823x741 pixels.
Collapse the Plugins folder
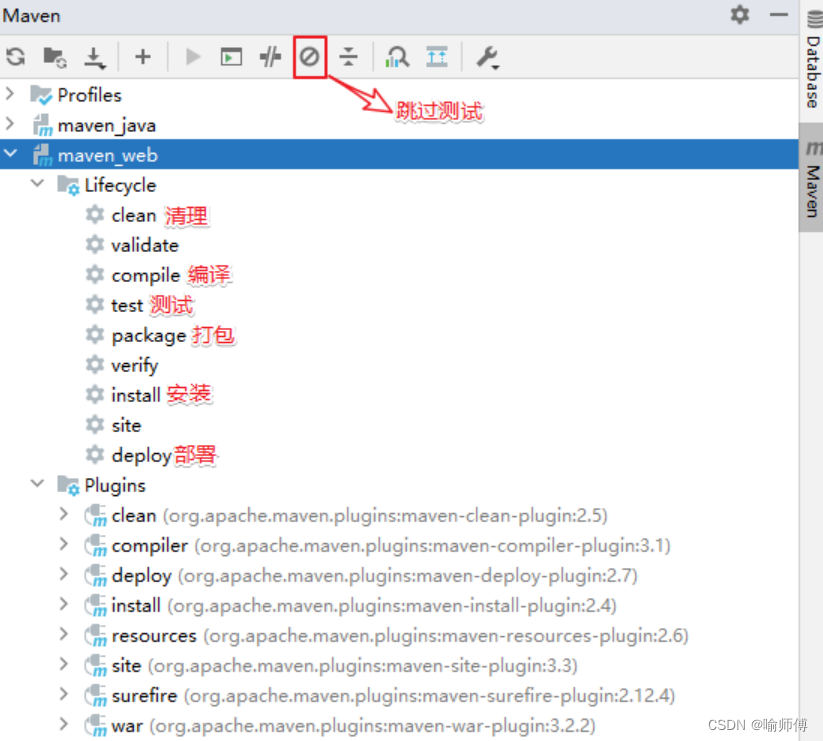[x=37, y=483]
